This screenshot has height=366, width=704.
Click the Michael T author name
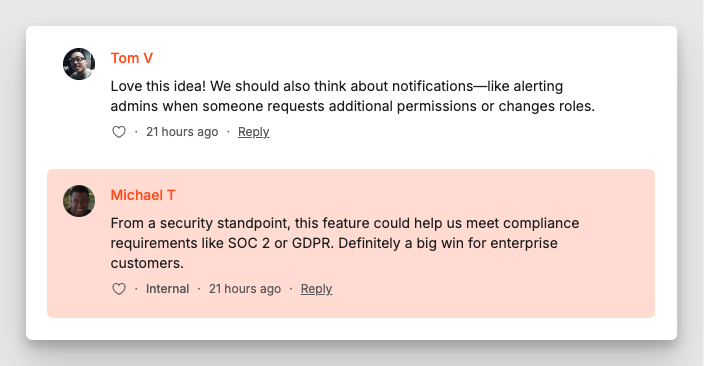click(x=143, y=195)
